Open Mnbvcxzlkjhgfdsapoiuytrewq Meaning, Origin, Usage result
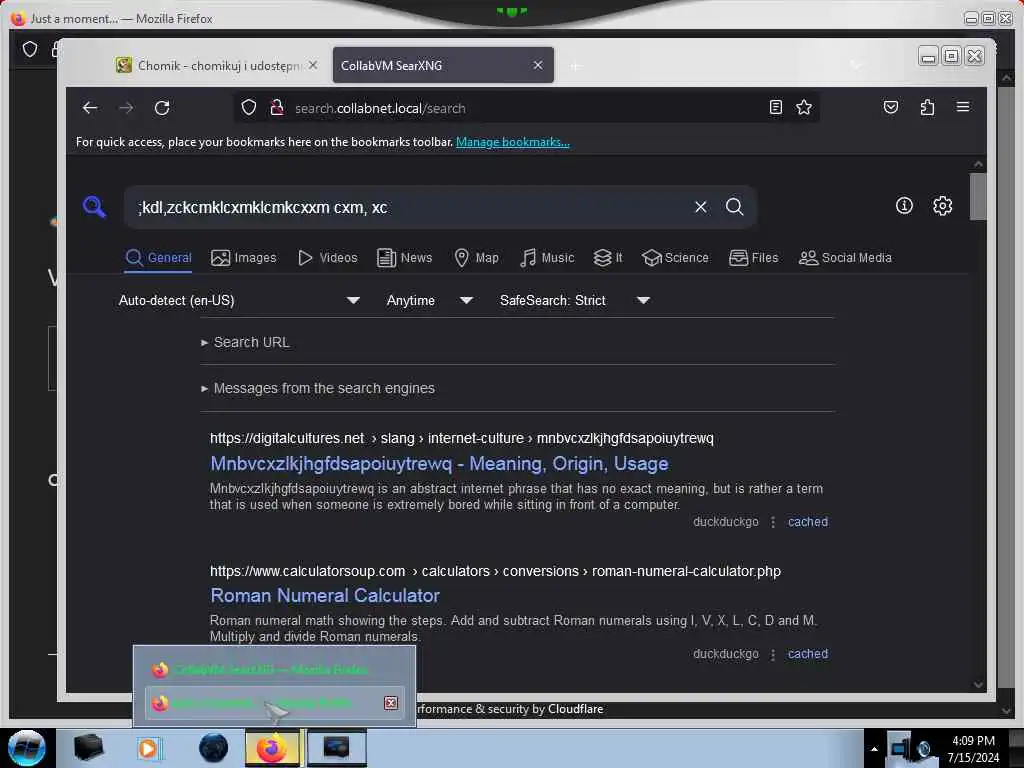The image size is (1024, 768). (x=439, y=464)
